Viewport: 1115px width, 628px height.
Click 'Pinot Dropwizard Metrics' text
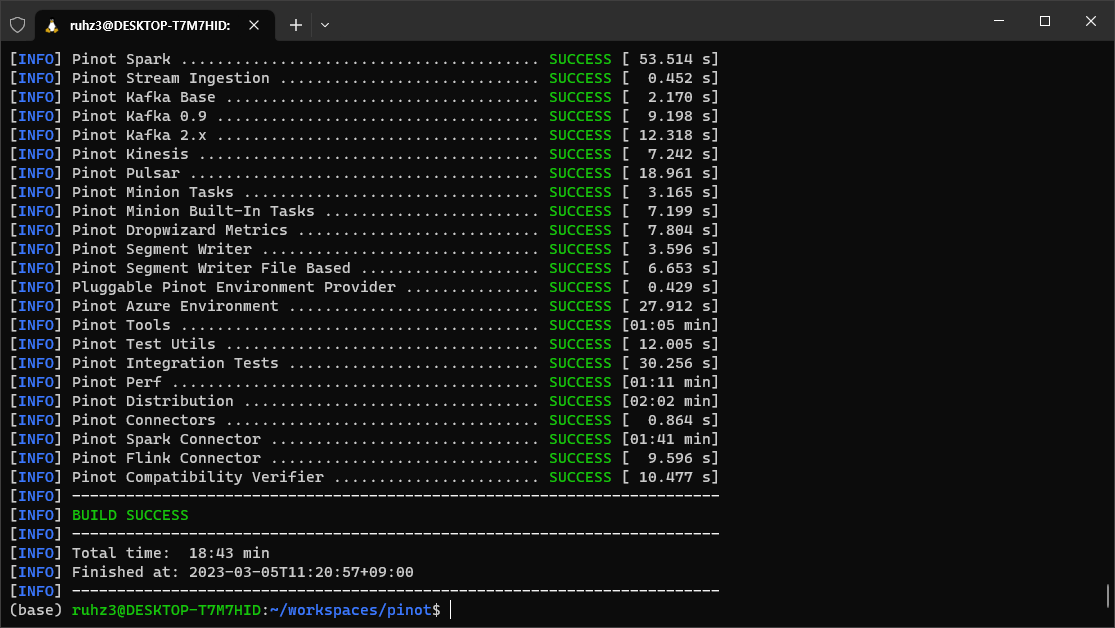pos(180,230)
